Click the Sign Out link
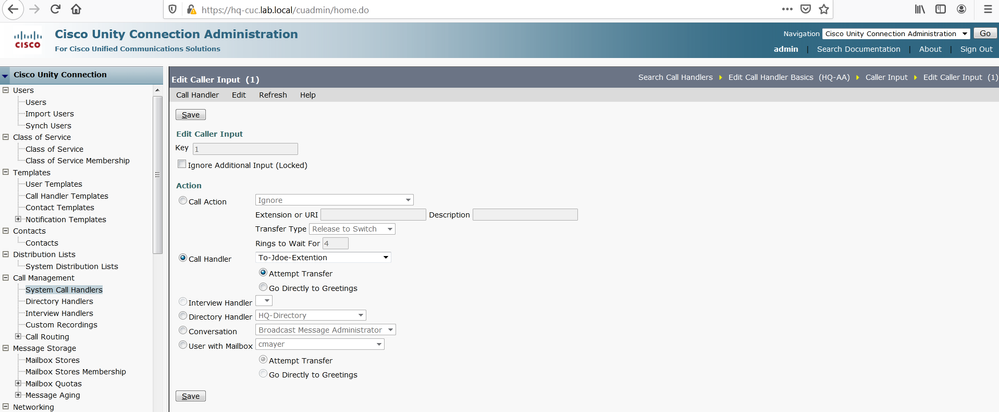 [976, 49]
